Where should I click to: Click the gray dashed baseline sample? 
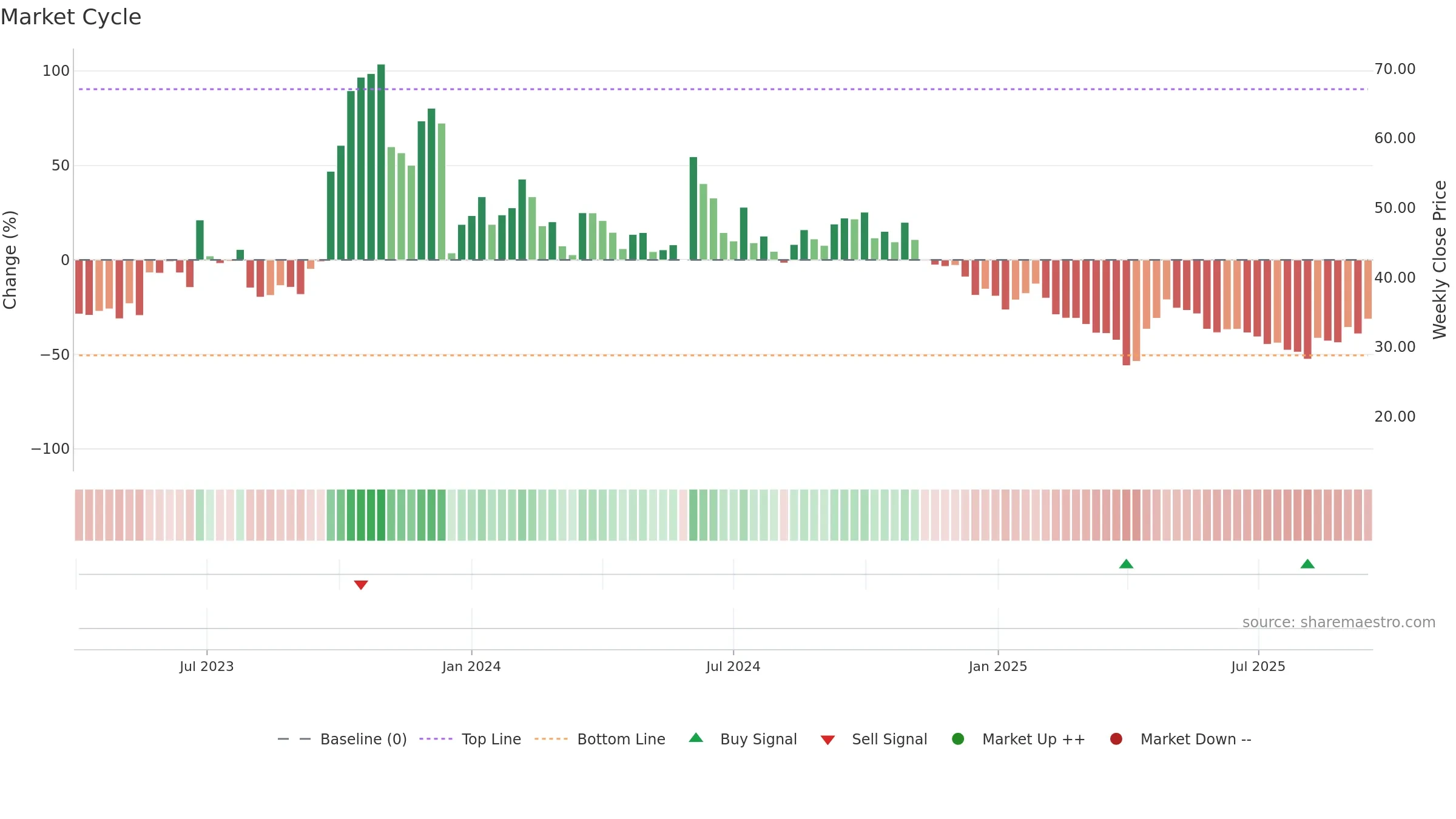coord(294,739)
